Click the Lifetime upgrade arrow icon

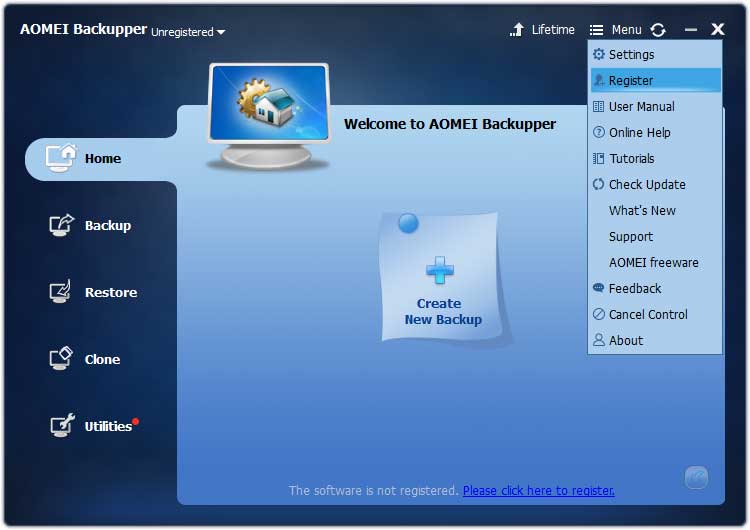click(517, 30)
